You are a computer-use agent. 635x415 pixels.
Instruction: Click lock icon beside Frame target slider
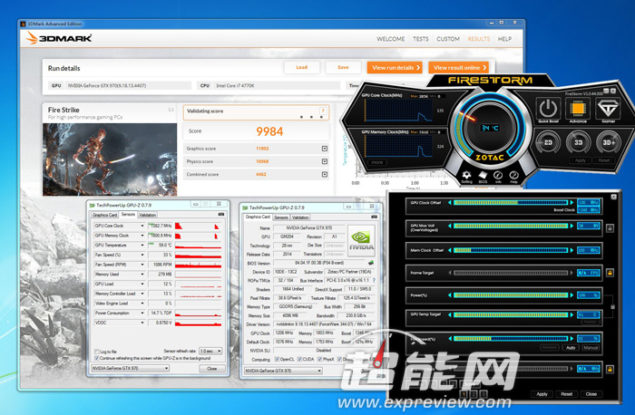[x=610, y=273]
